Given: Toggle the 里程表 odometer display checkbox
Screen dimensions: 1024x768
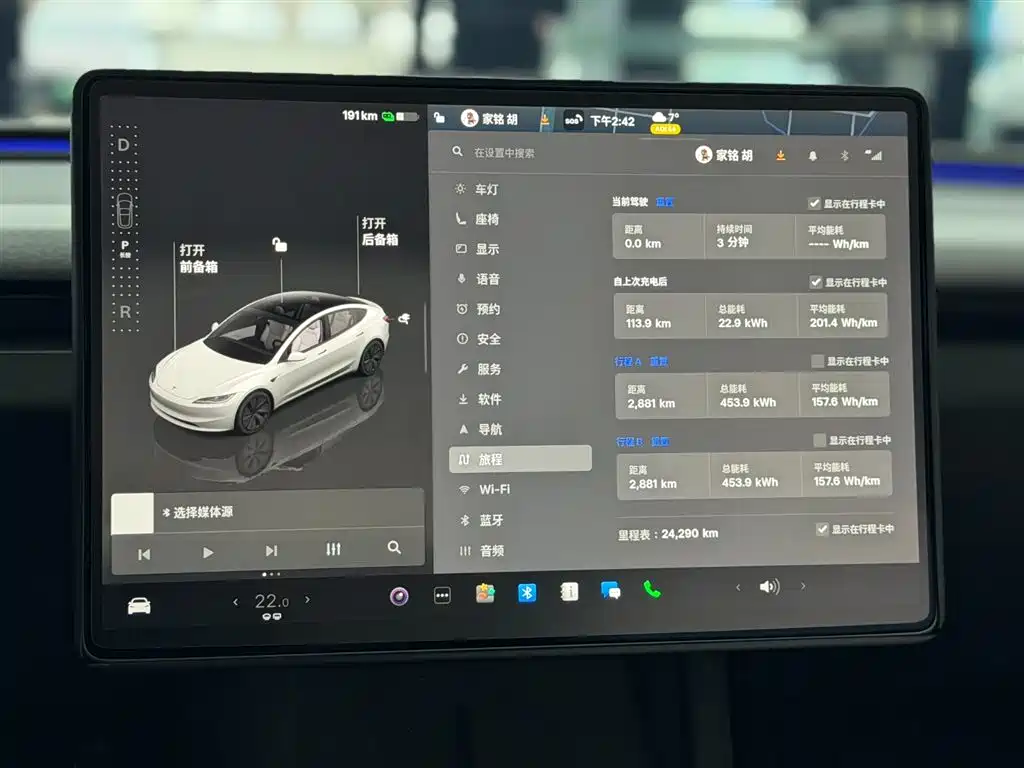Looking at the screenshot, I should [822, 529].
